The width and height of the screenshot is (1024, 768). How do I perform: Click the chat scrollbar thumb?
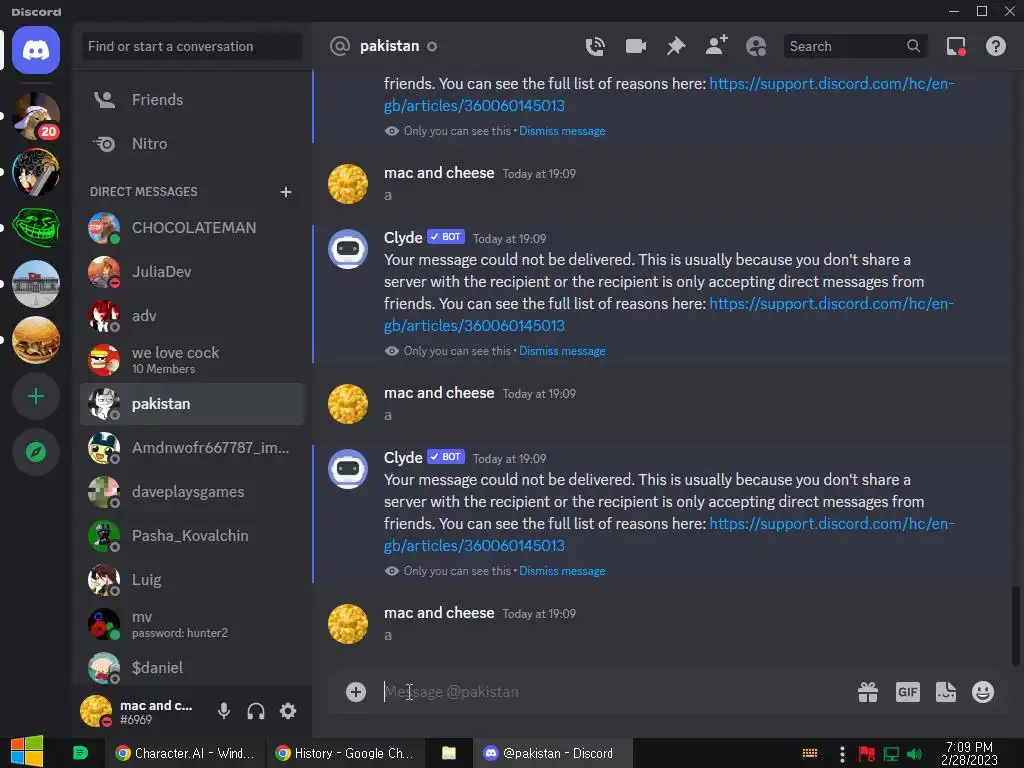(x=1016, y=626)
